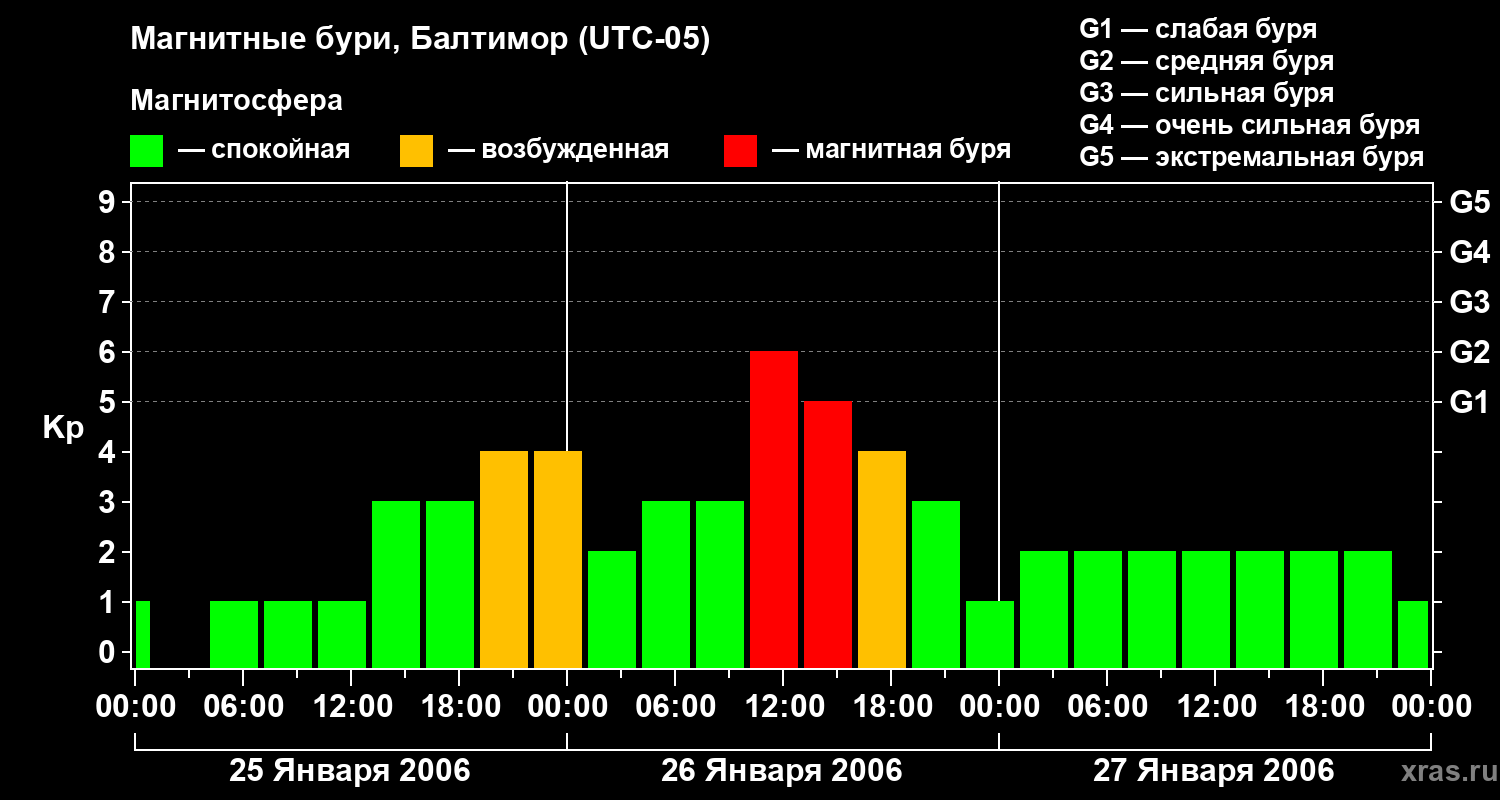Select the "27 Января 2006" date label

(x=1214, y=771)
